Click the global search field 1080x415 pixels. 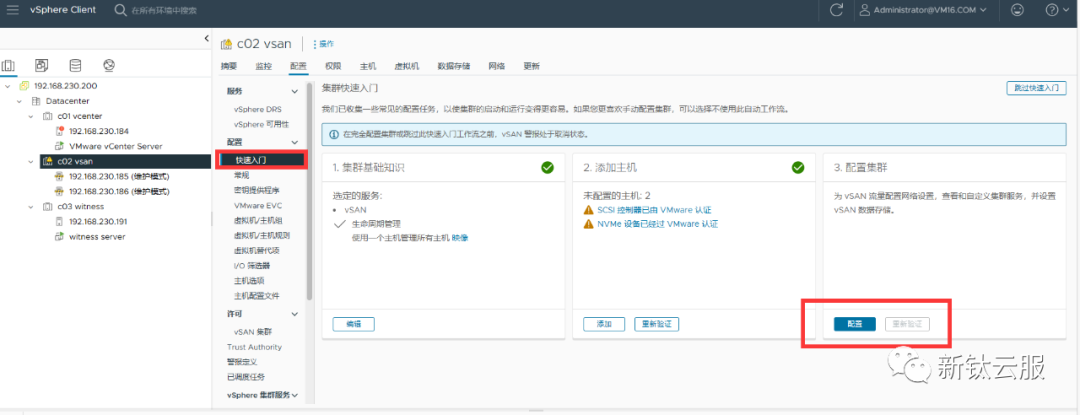(165, 10)
